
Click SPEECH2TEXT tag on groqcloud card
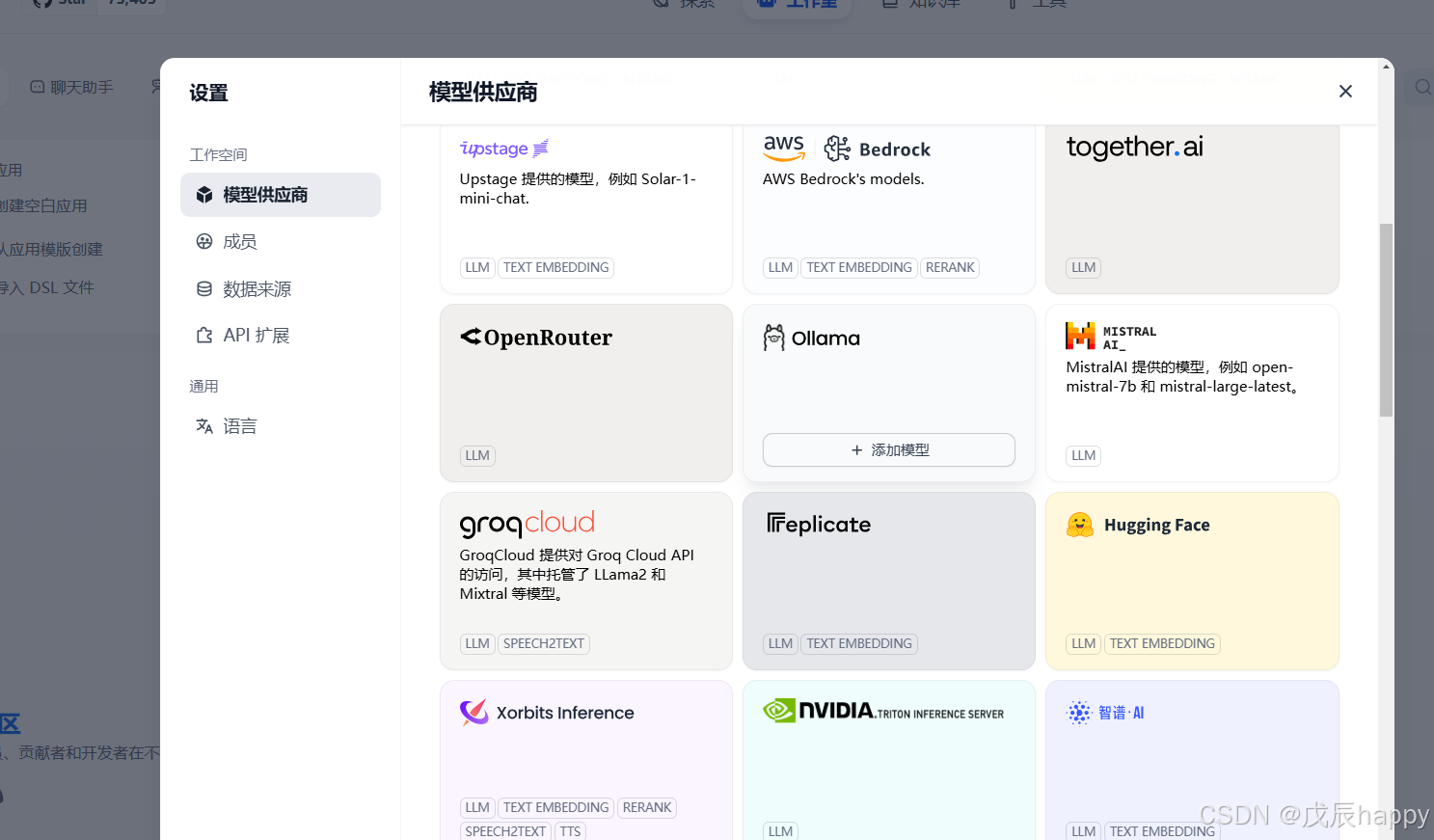click(544, 644)
